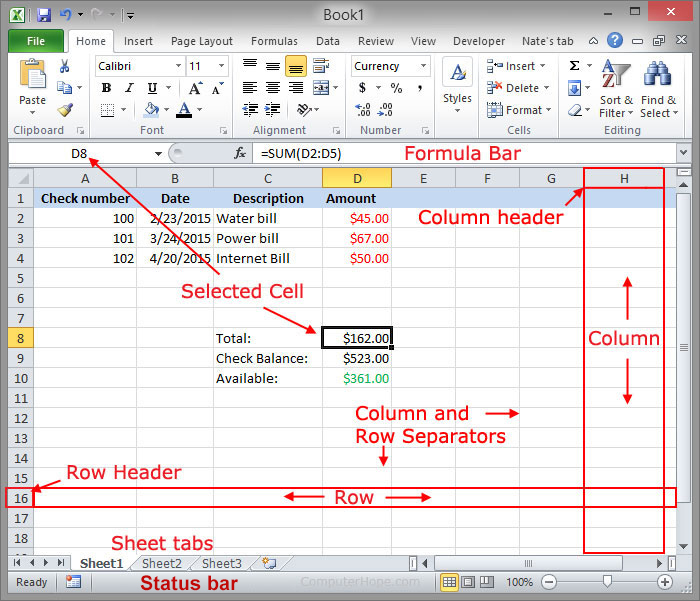Click the percent style icon
Screen dimensions: 700x601
396,88
